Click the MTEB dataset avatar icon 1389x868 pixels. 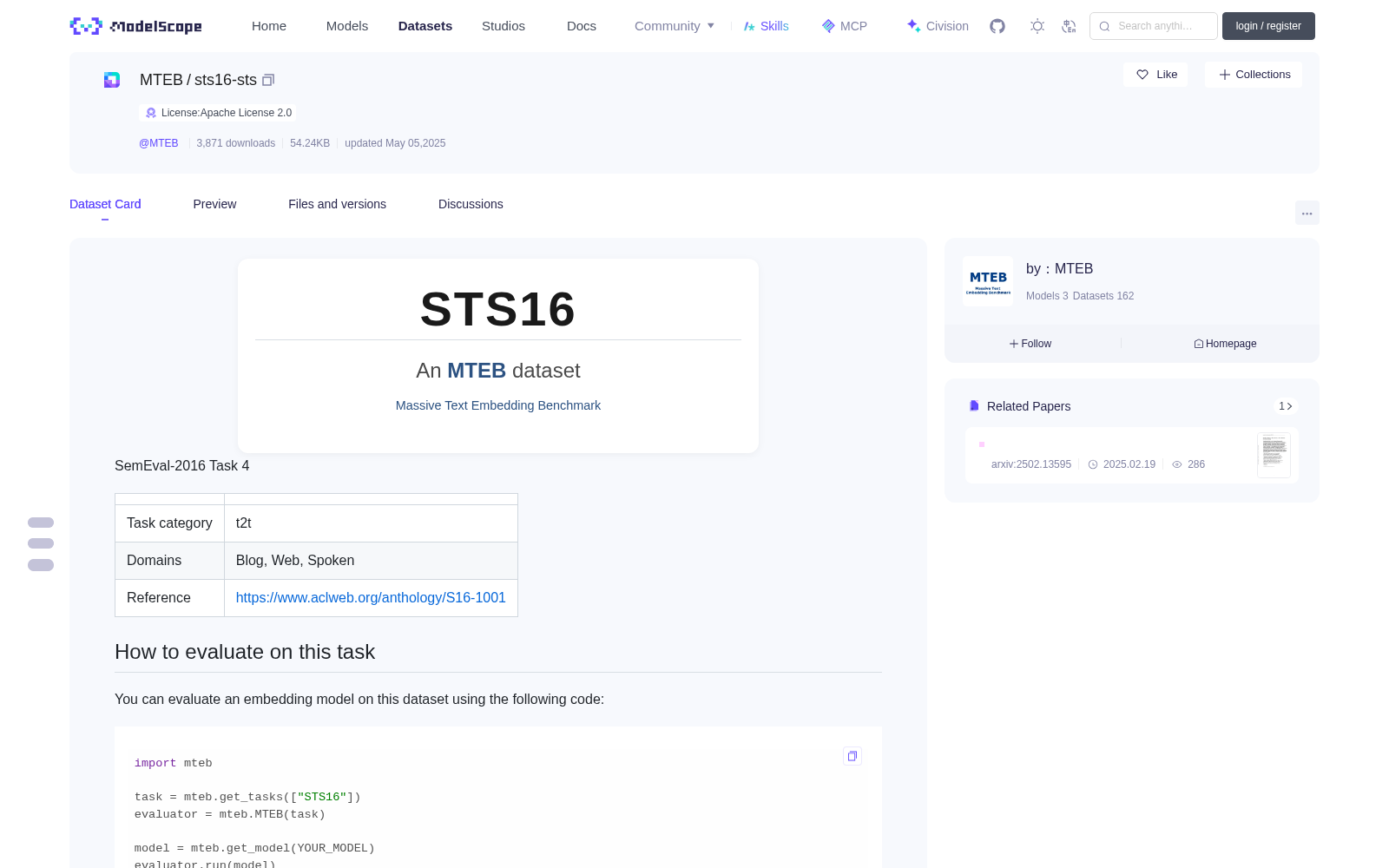[x=112, y=80]
